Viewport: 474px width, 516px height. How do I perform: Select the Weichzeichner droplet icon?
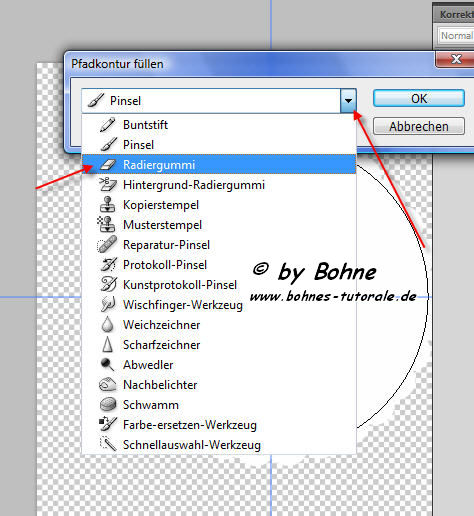coord(107,325)
